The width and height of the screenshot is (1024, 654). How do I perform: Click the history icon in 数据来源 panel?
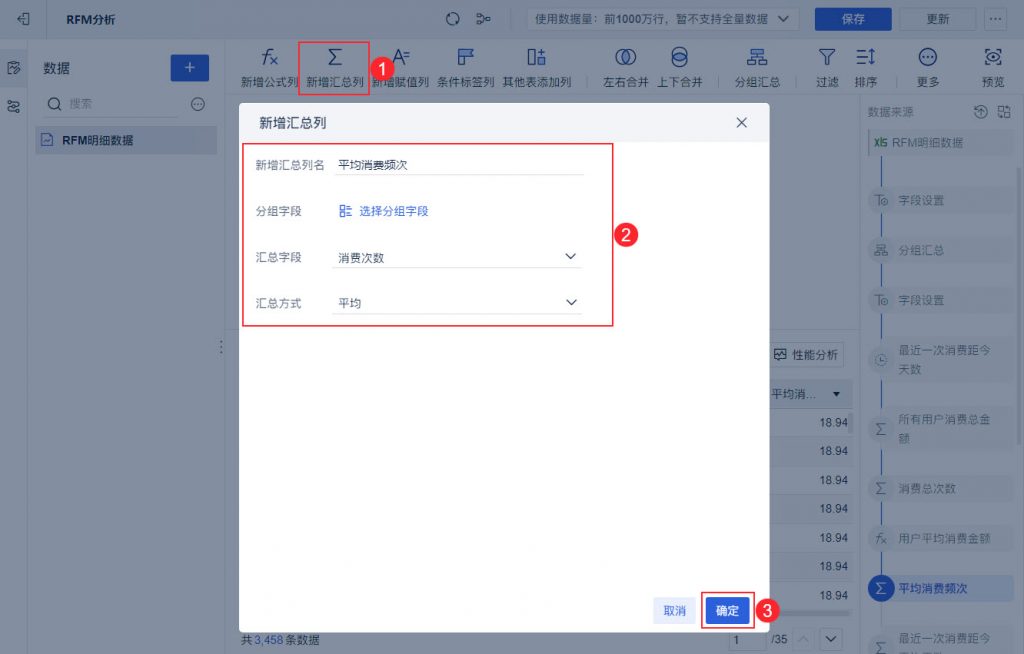click(980, 112)
